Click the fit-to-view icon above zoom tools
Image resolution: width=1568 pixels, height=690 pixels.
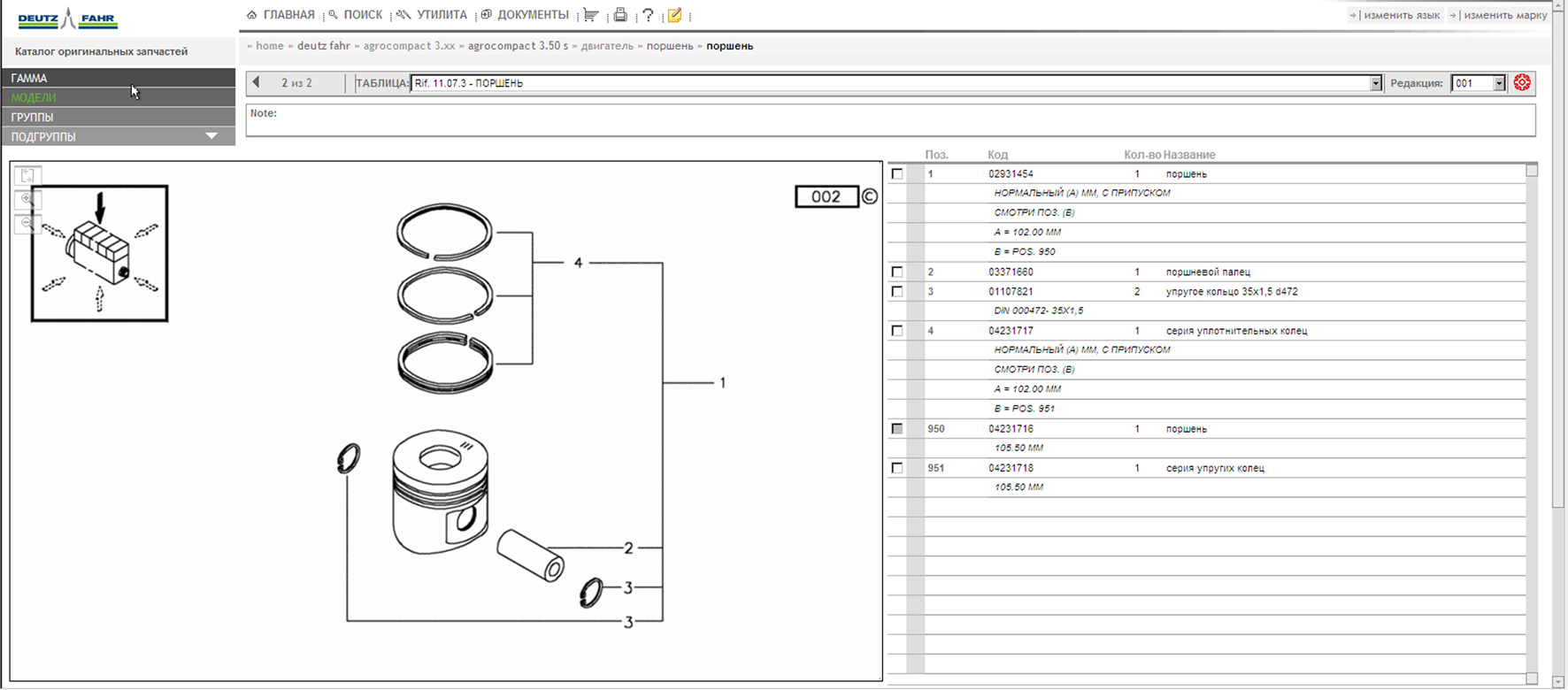pyautogui.click(x=27, y=176)
